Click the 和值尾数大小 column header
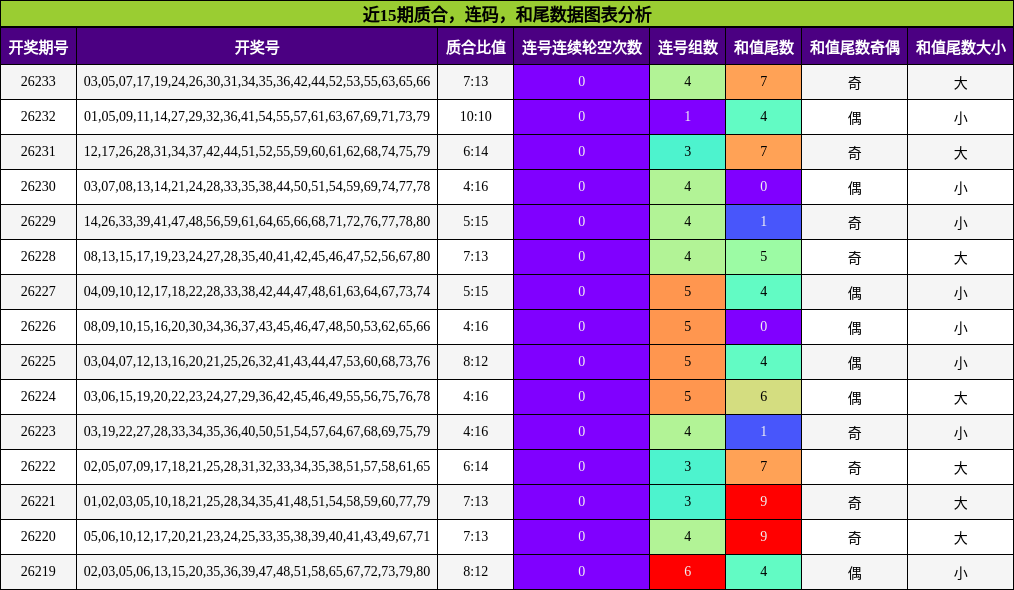The width and height of the screenshot is (1014, 590). click(x=960, y=47)
